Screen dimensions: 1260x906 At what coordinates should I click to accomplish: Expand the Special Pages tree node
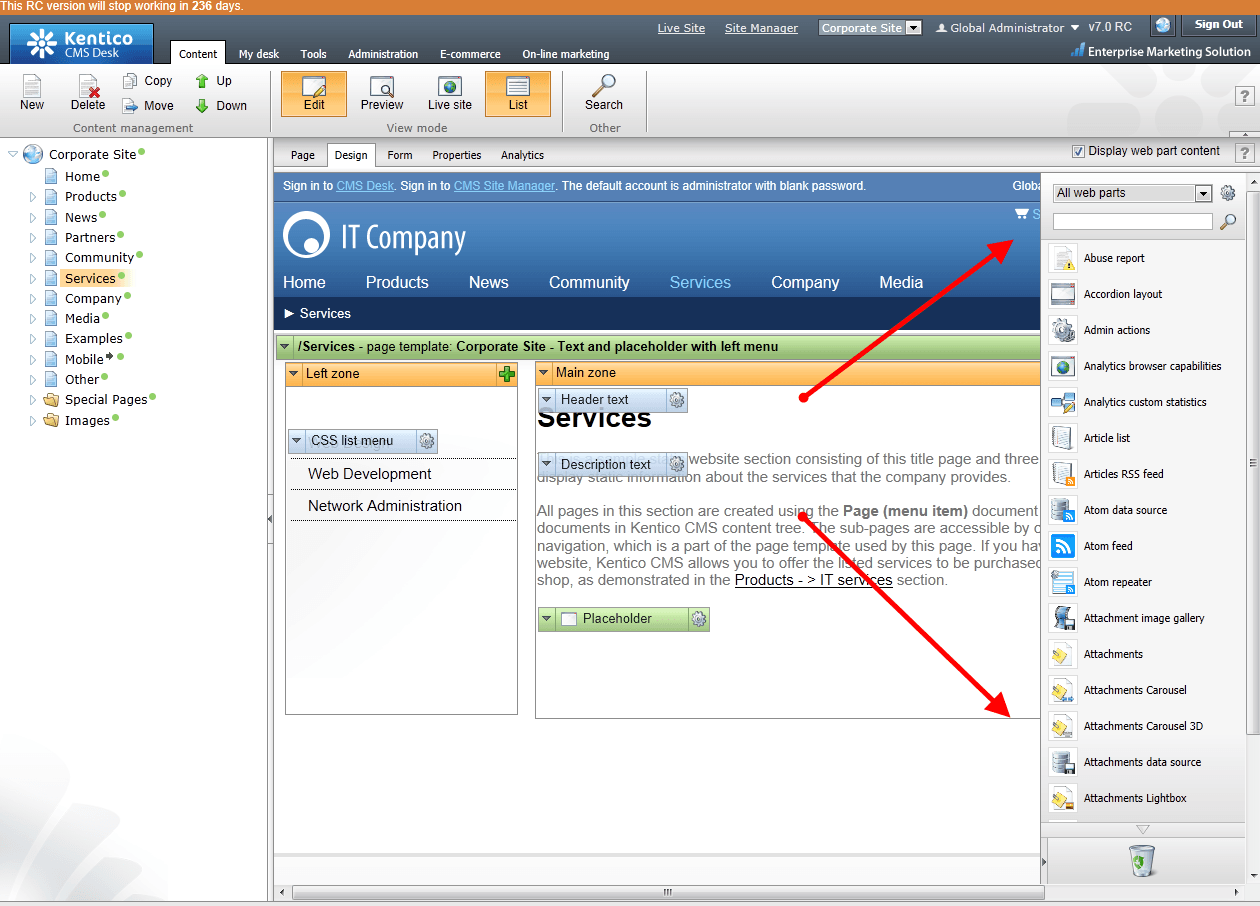(x=33, y=400)
